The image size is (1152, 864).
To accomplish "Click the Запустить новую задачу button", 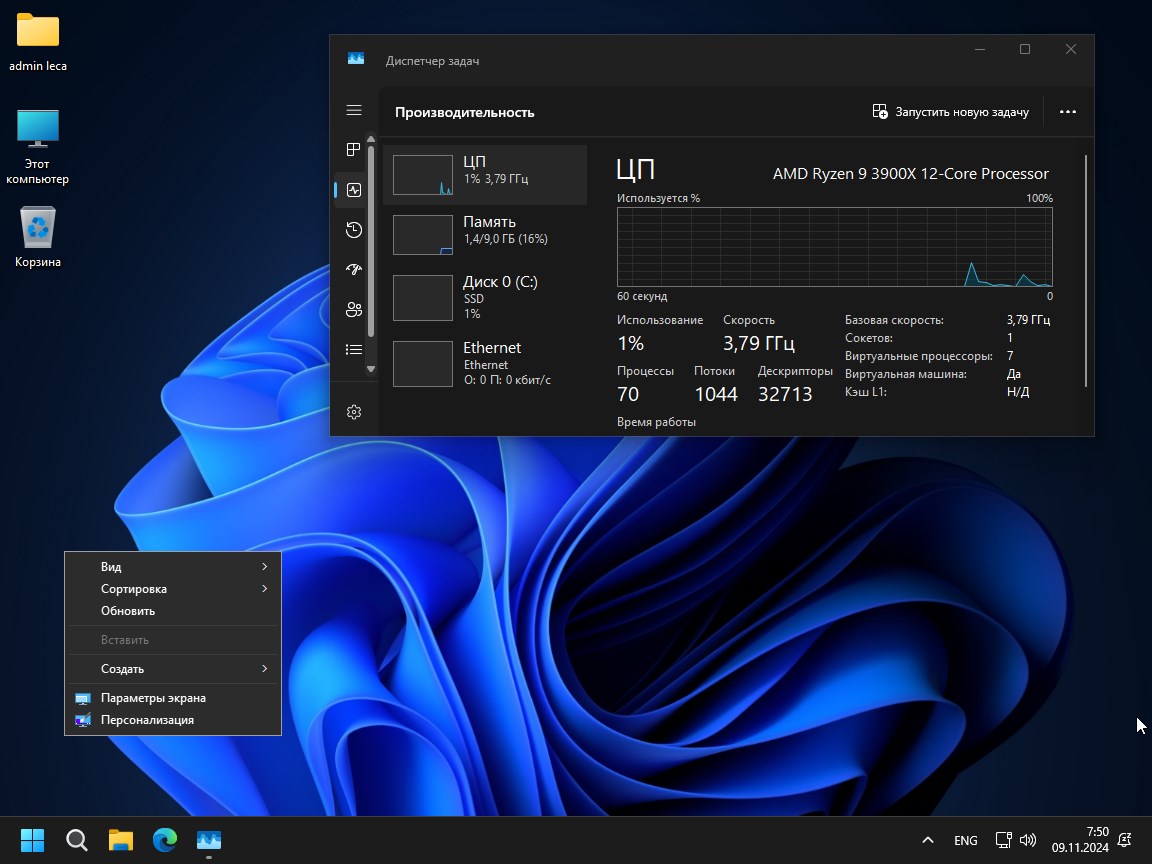I will click(951, 111).
